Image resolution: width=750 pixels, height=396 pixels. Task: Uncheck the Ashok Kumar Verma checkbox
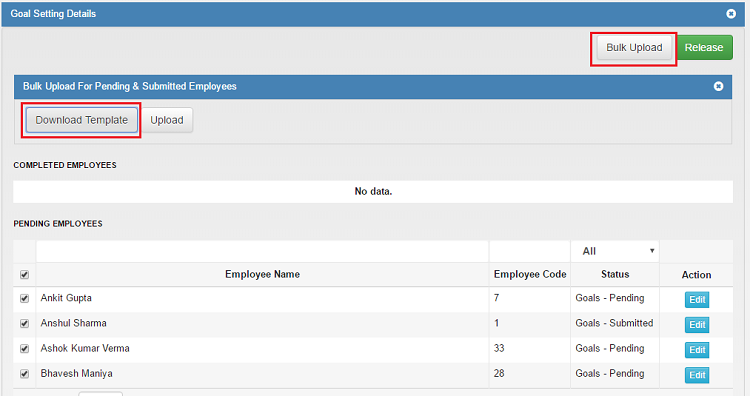click(24, 349)
